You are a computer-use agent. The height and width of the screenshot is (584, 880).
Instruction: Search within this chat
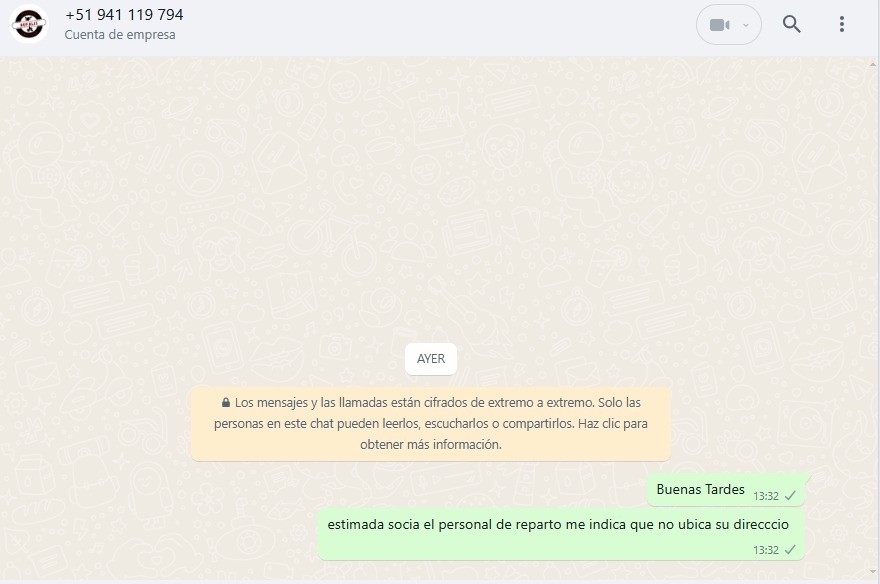point(791,25)
